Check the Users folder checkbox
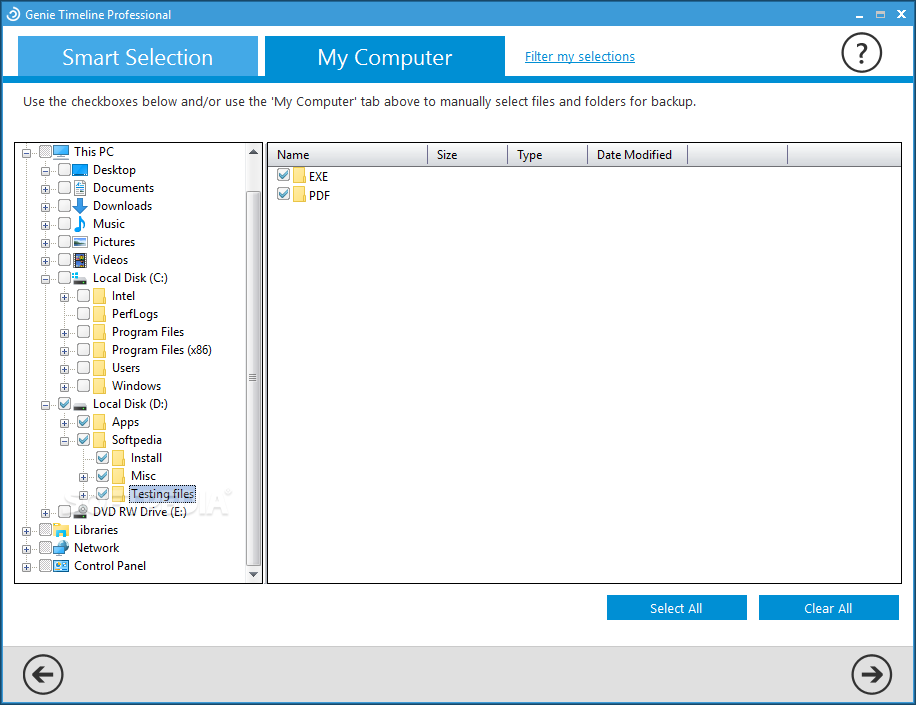This screenshot has width=916, height=705. point(84,367)
